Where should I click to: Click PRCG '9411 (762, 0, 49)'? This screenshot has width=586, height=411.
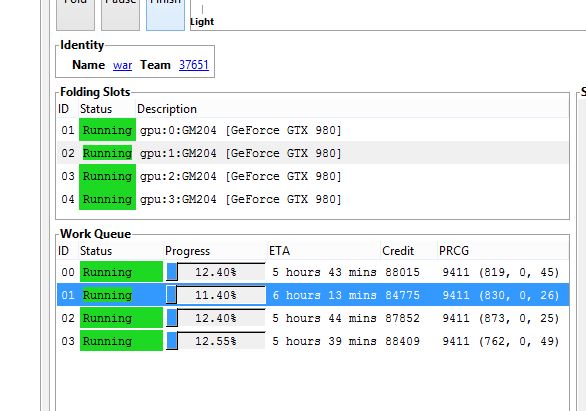(x=501, y=341)
